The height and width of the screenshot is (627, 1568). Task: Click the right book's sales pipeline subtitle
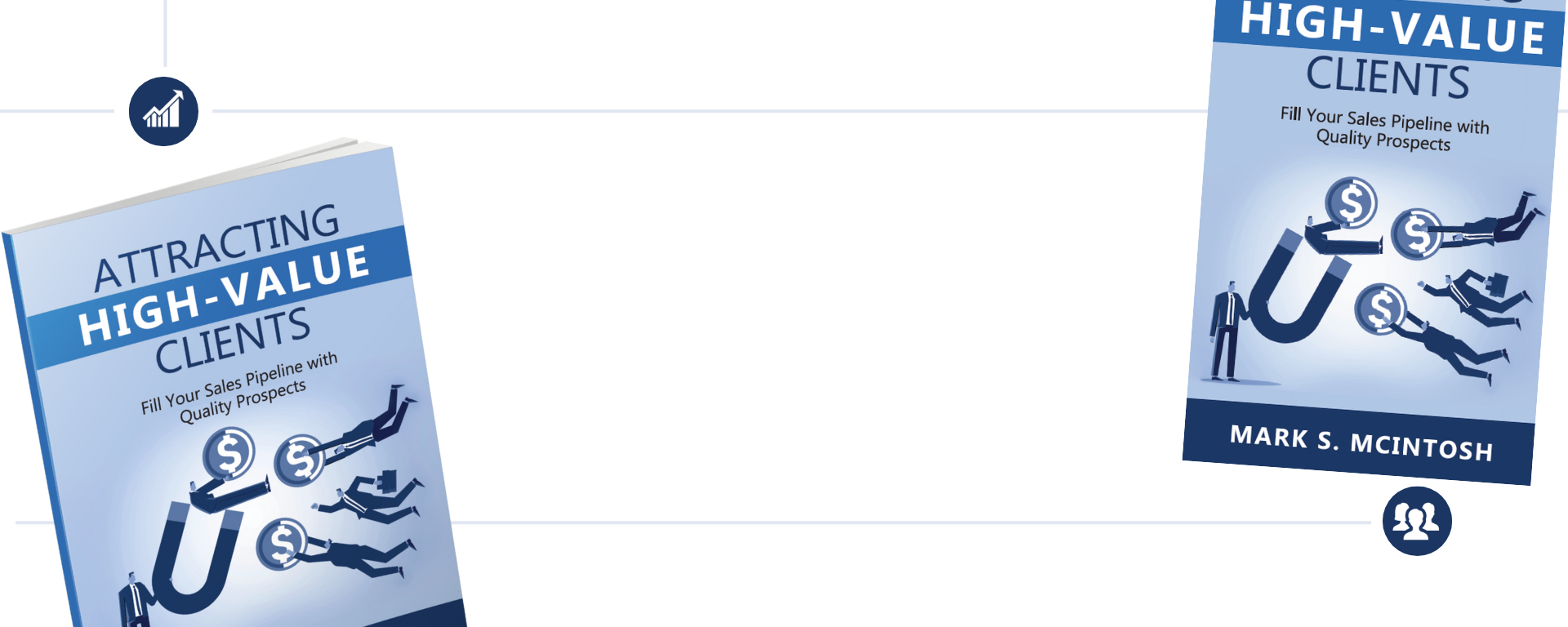click(1384, 129)
